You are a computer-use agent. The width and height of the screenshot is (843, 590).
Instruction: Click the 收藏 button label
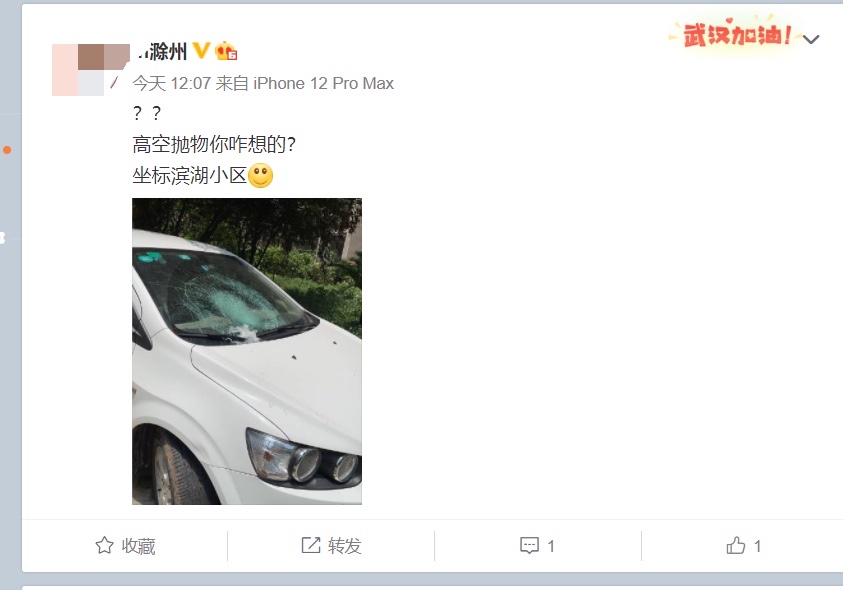pyautogui.click(x=139, y=546)
